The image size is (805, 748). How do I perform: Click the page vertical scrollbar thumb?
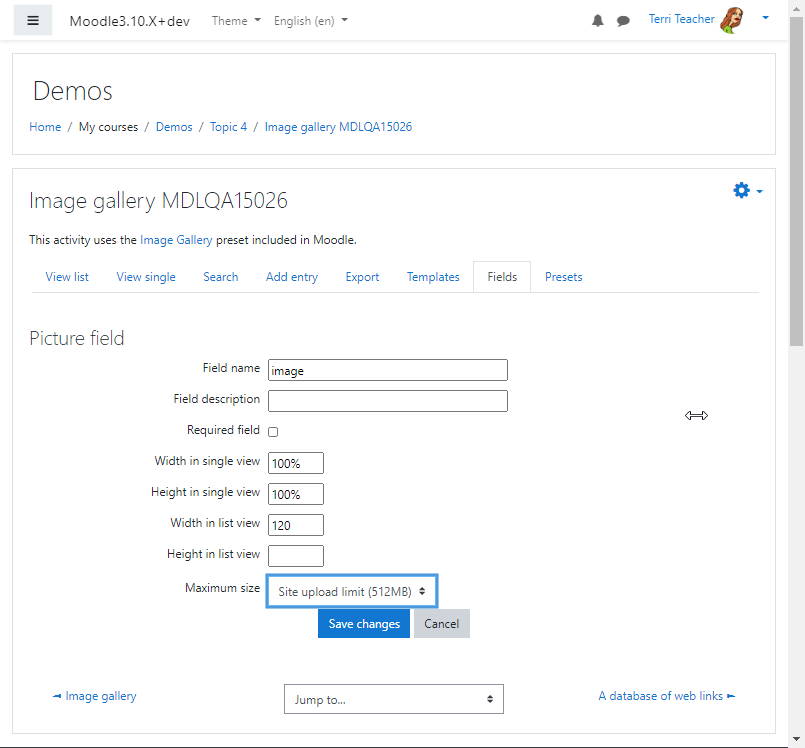(796, 182)
